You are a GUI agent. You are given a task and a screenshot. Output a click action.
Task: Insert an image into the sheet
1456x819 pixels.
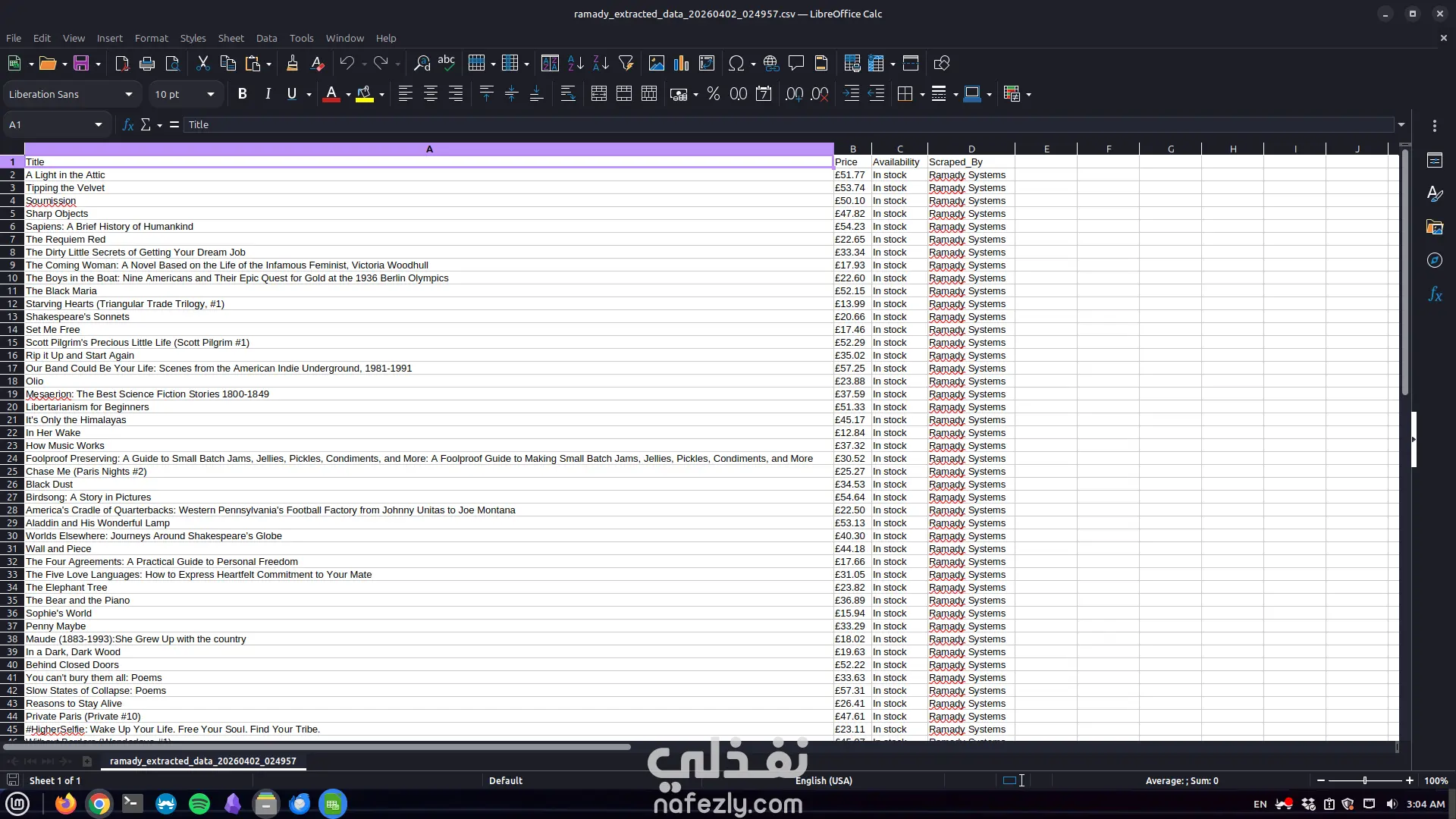(657, 64)
